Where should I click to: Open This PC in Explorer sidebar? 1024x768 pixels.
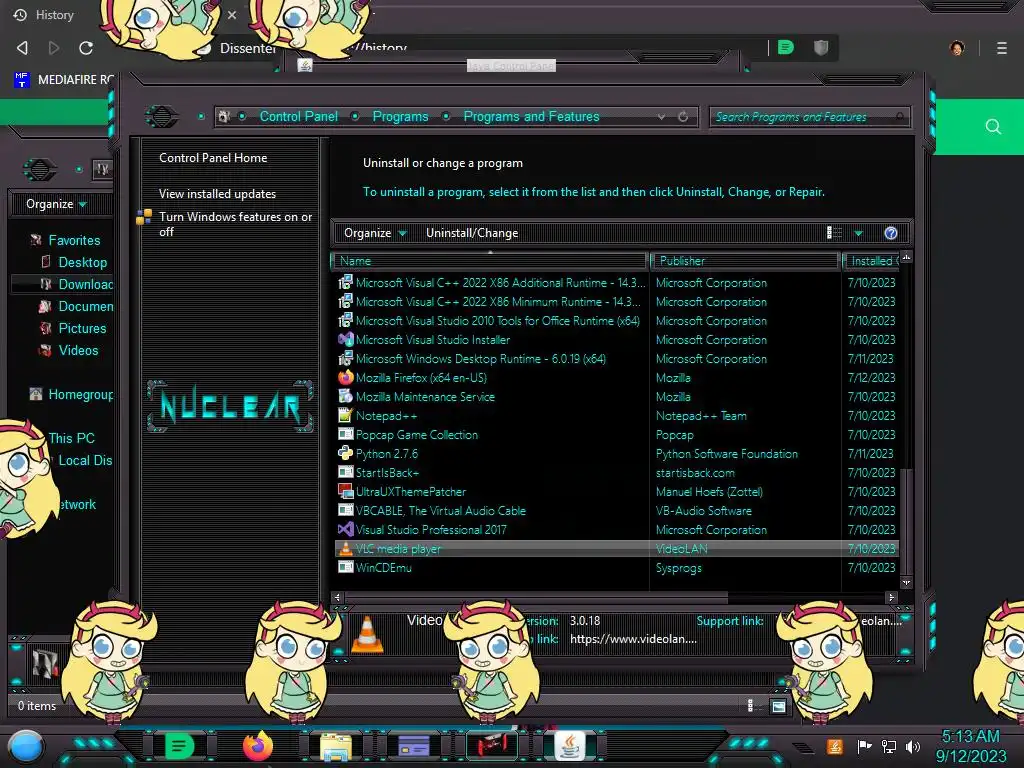tap(71, 438)
